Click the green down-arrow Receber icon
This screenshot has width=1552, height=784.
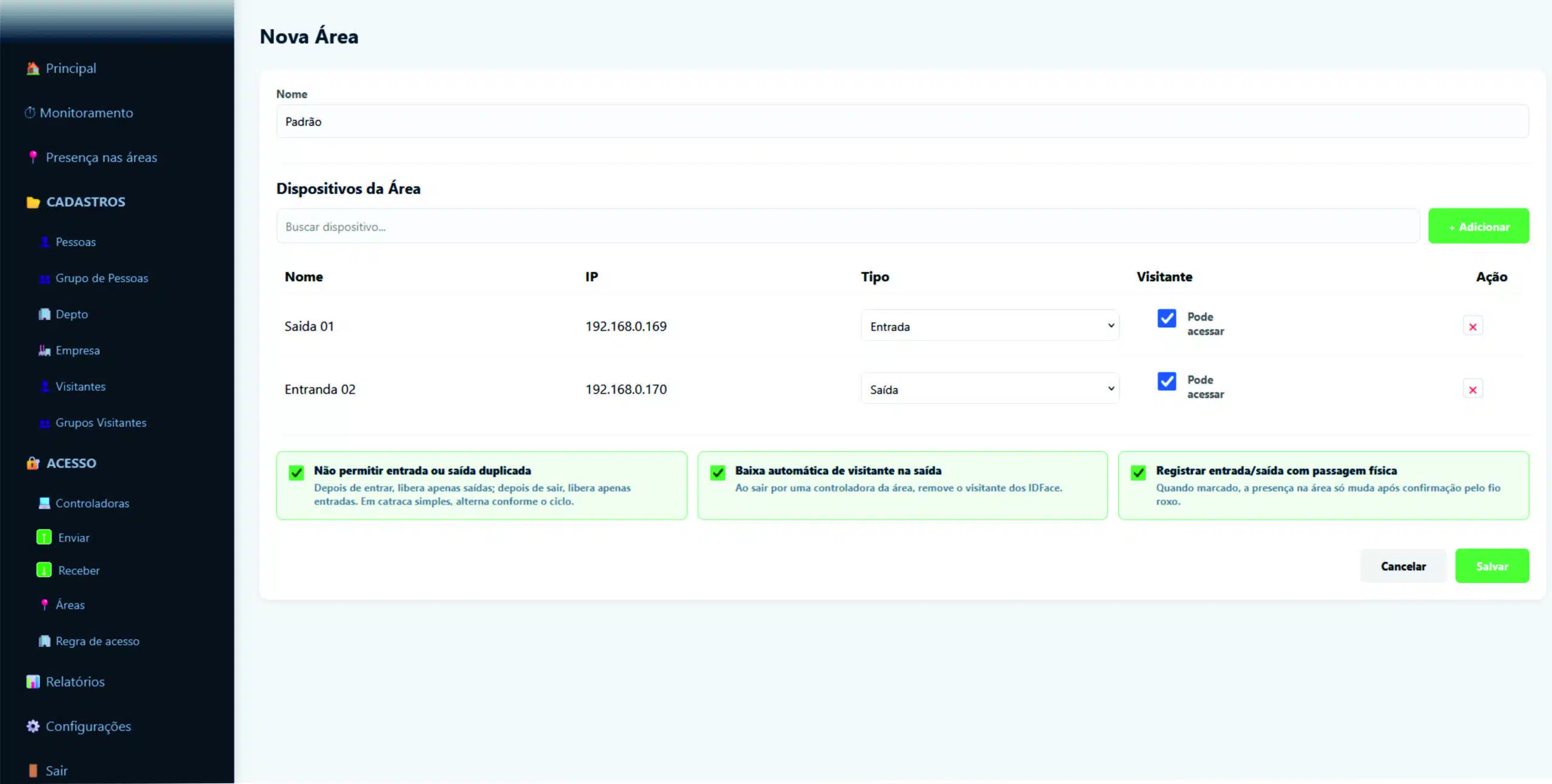coord(44,570)
